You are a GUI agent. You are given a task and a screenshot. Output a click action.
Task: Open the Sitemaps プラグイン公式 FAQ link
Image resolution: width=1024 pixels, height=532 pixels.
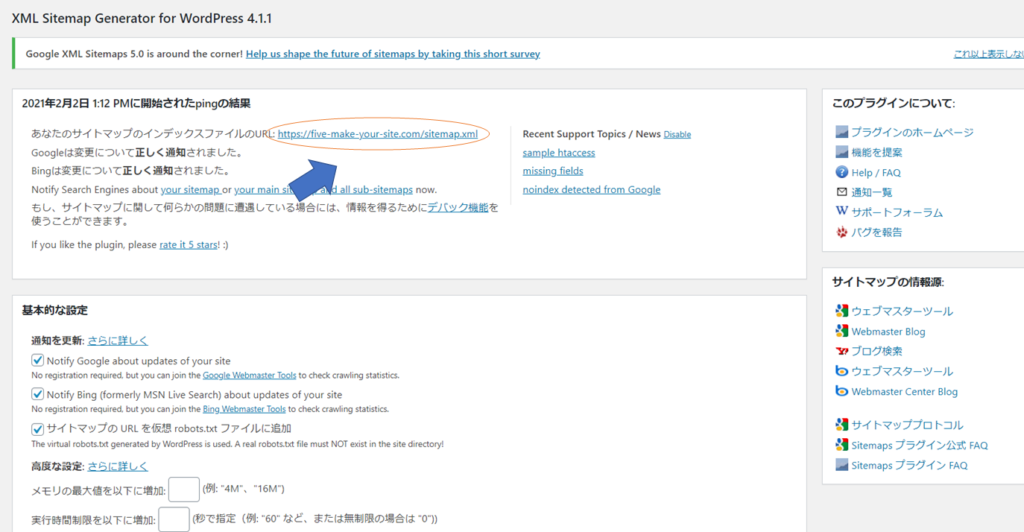coord(920,445)
